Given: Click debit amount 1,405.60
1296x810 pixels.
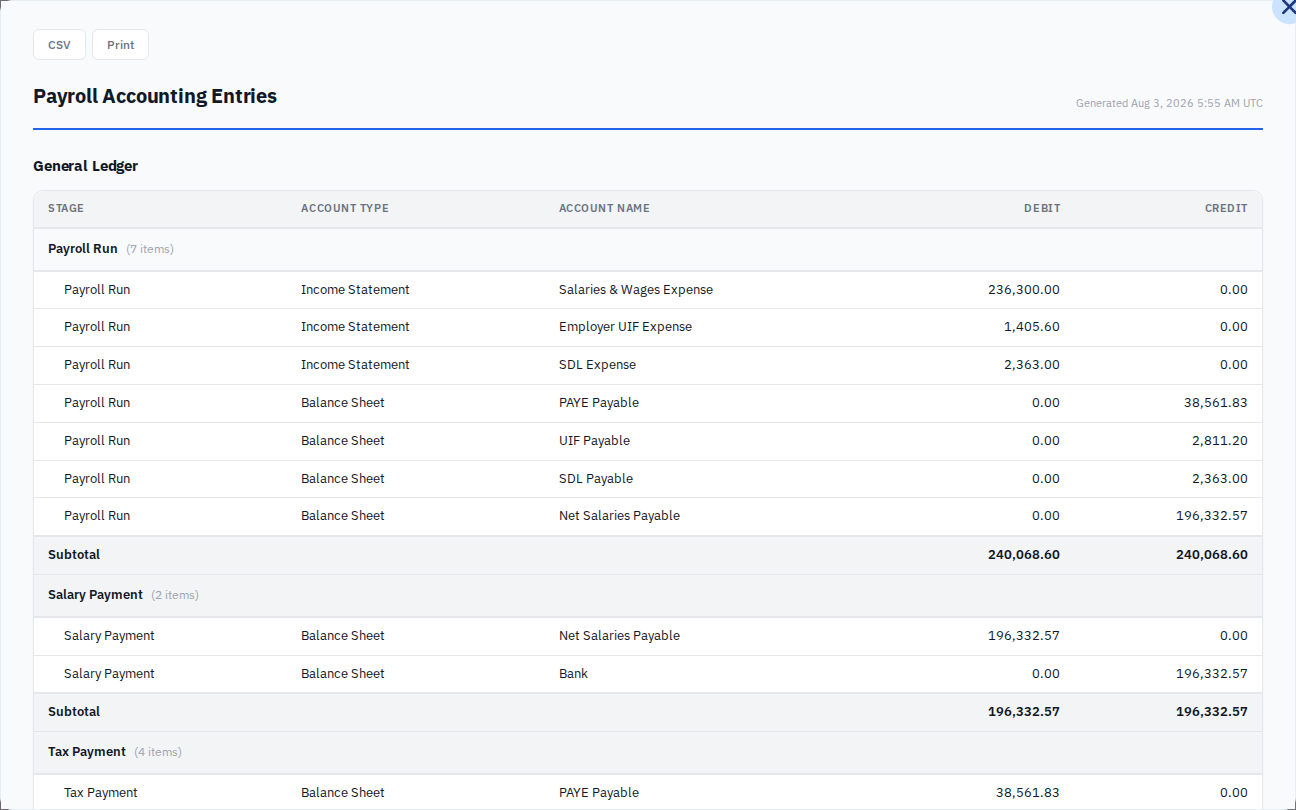Looking at the screenshot, I should [x=1032, y=327].
